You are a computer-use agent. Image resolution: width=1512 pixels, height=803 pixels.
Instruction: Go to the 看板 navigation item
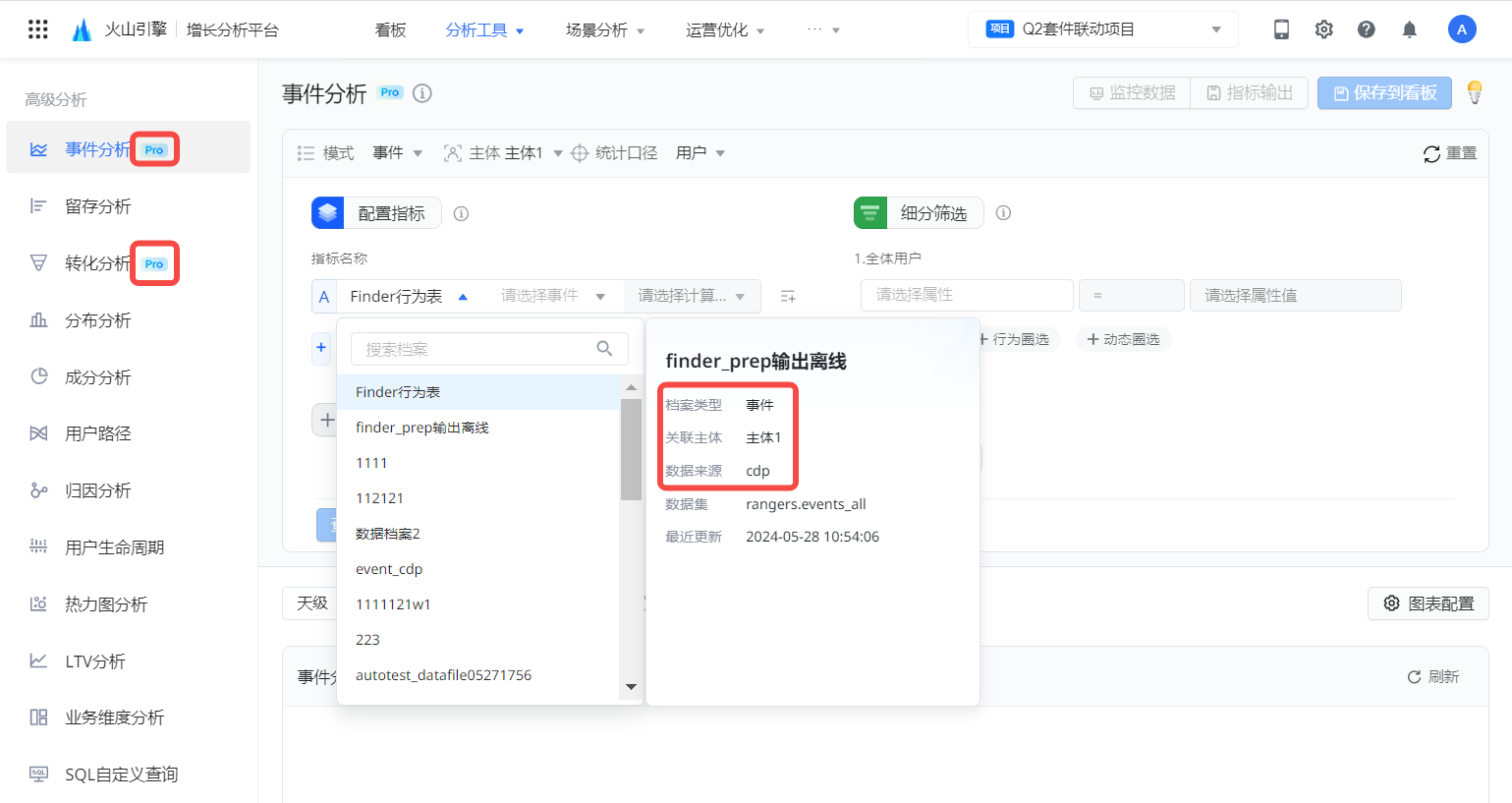tap(391, 30)
